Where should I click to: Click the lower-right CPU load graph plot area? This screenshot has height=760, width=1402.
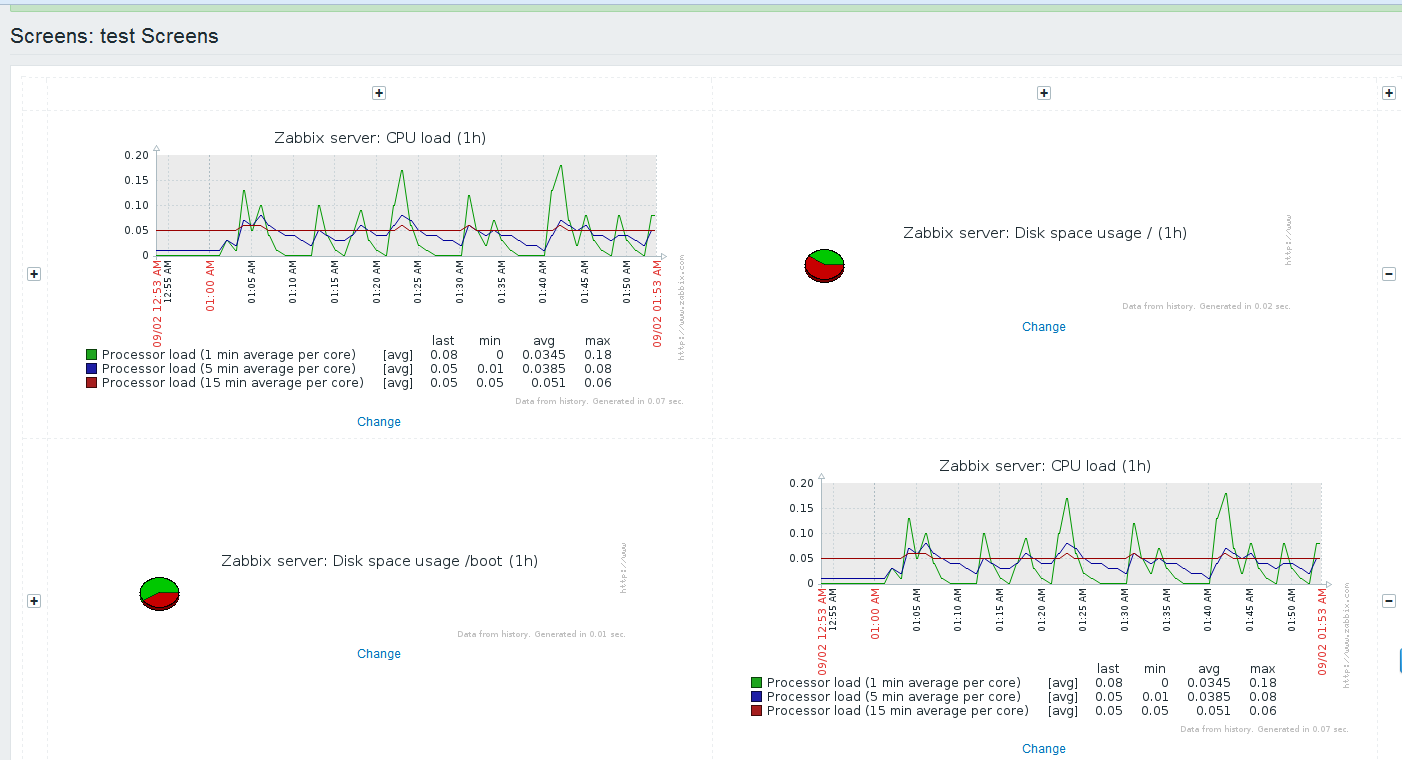[1071, 533]
